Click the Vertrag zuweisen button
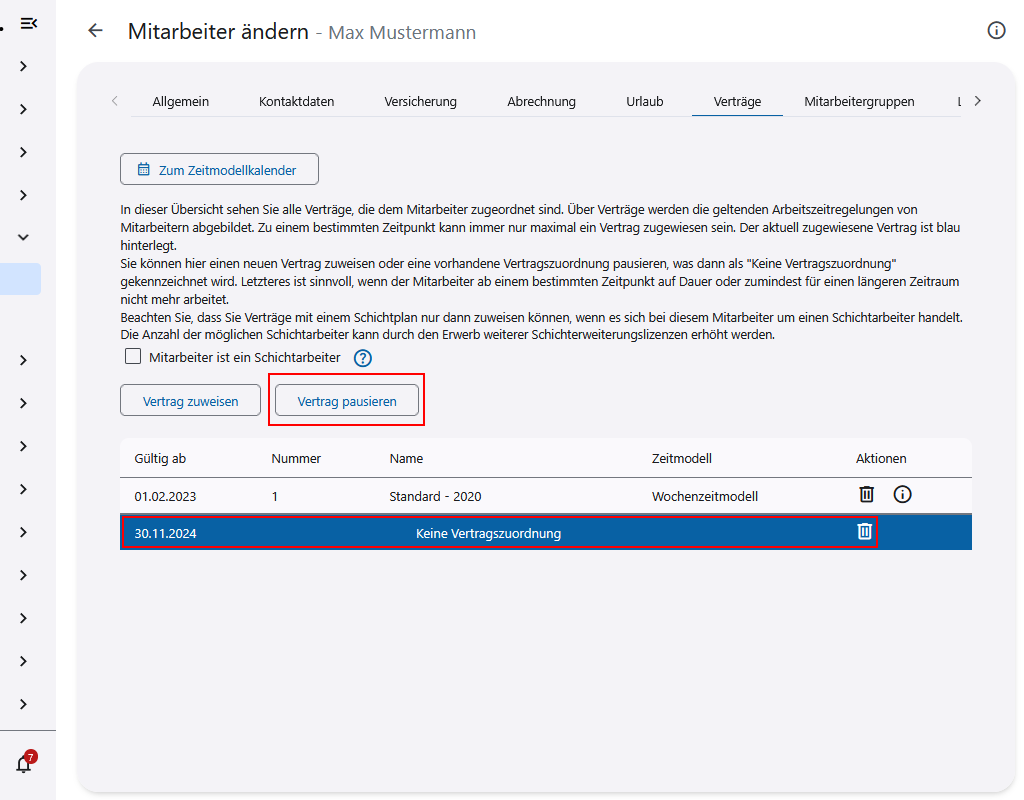 click(190, 401)
